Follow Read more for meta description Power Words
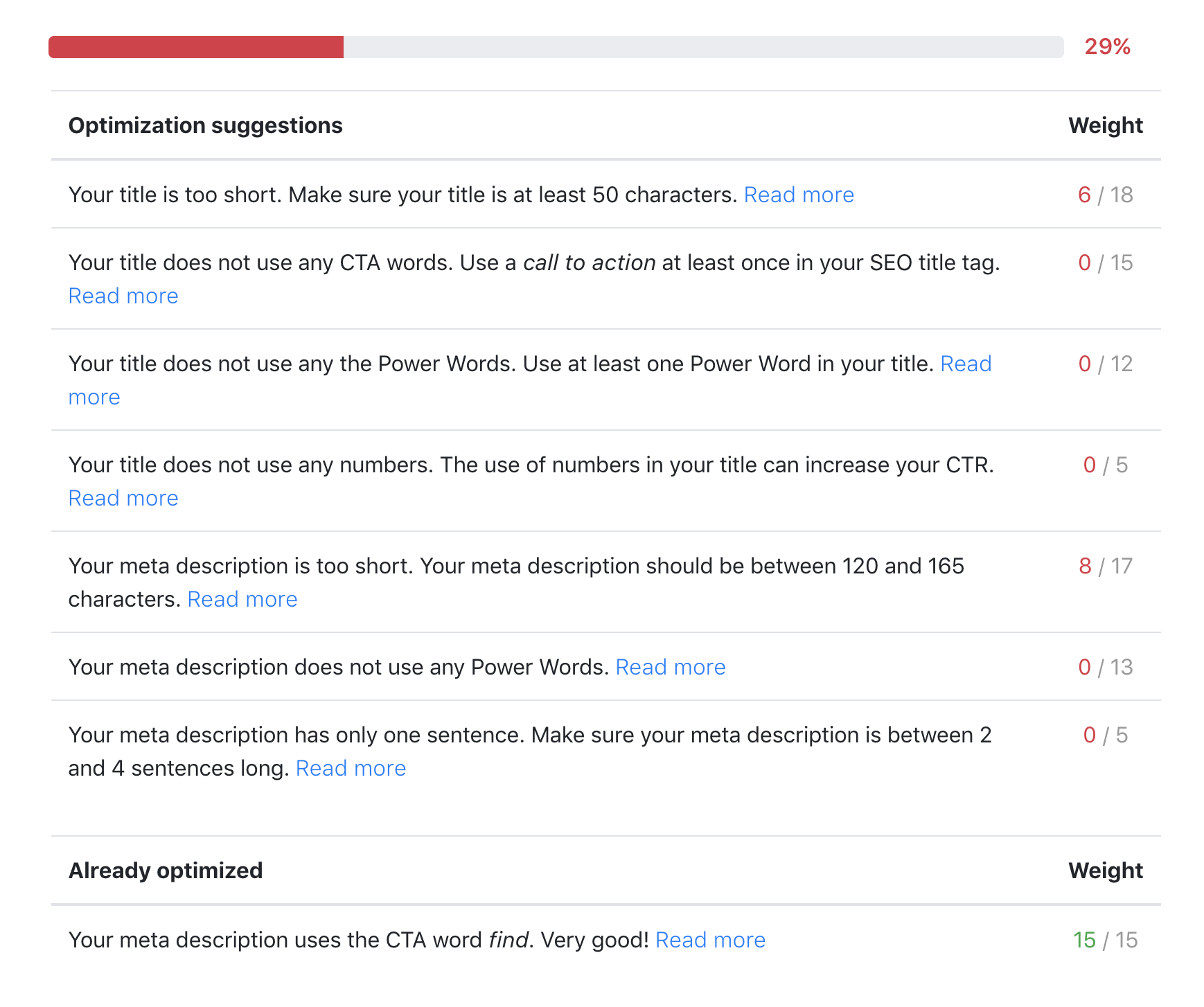The image size is (1204, 1007). point(671,667)
